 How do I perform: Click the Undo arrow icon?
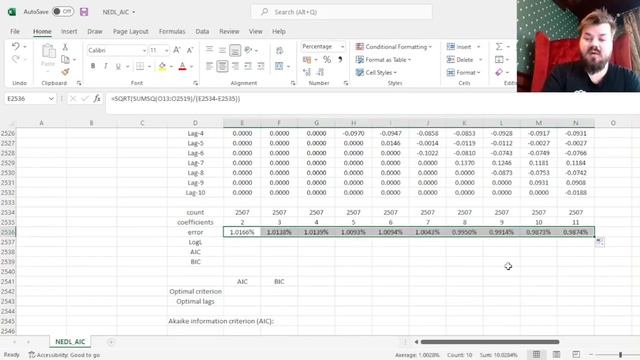tap(16, 46)
